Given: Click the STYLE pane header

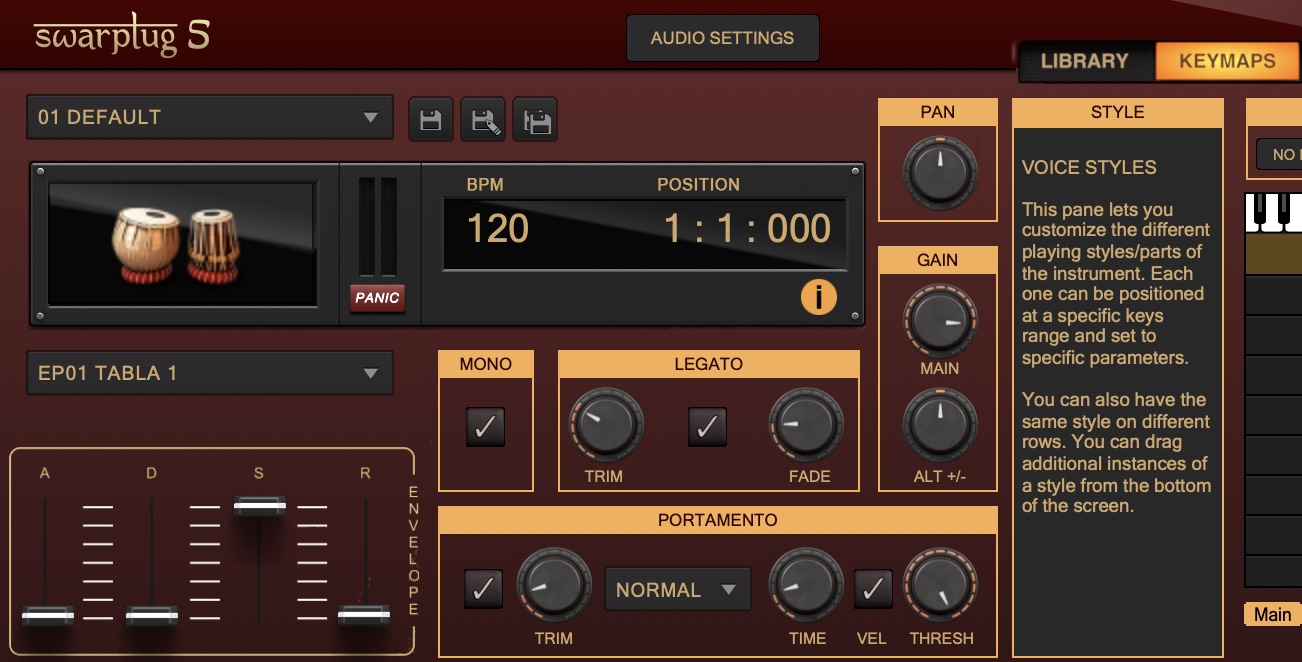Looking at the screenshot, I should click(x=1117, y=112).
